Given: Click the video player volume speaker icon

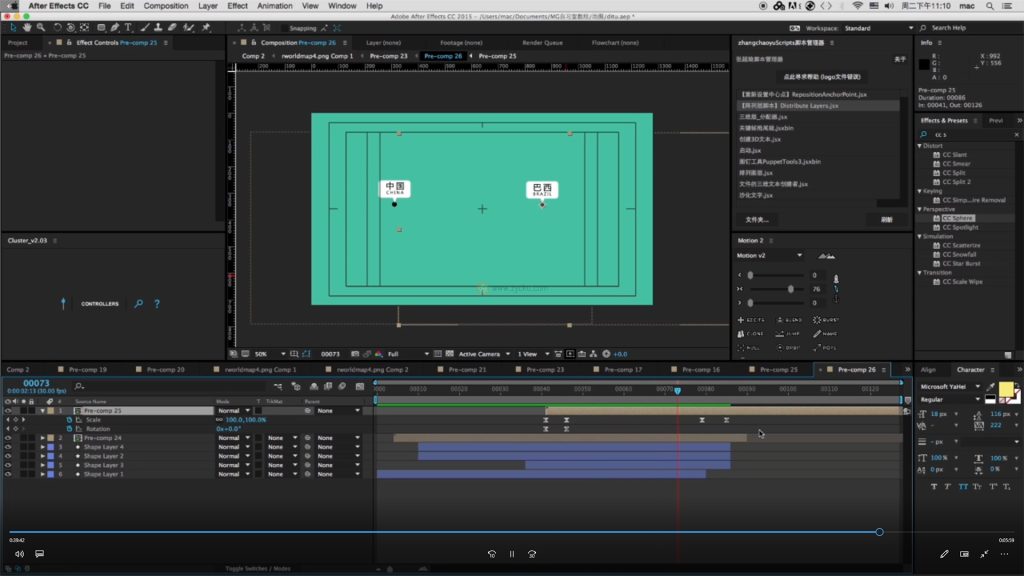Looking at the screenshot, I should [x=19, y=553].
